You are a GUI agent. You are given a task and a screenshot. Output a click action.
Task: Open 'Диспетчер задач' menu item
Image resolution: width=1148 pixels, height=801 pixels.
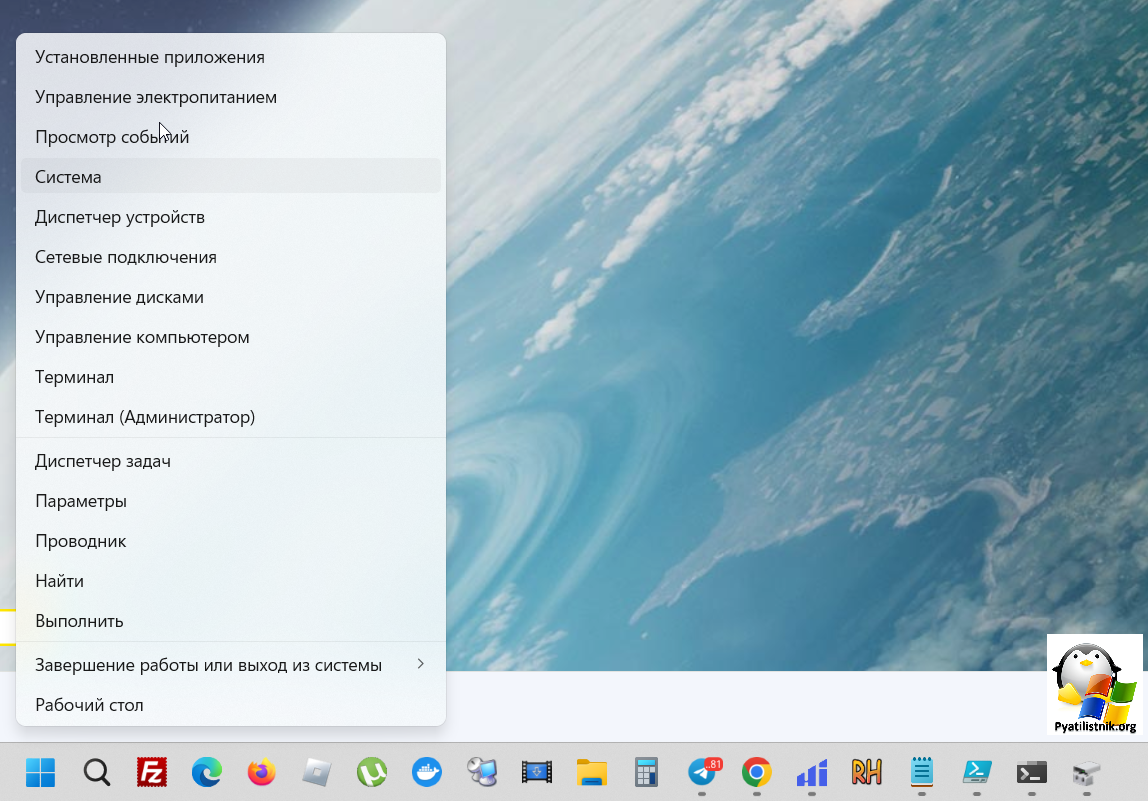coord(231,461)
